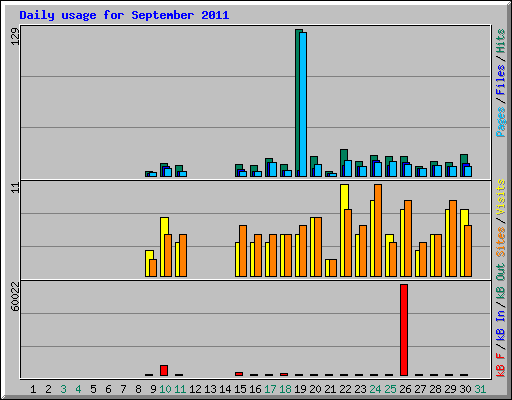Select day label "19" on the x-axis
This screenshot has height=400, width=512.
tap(300, 389)
